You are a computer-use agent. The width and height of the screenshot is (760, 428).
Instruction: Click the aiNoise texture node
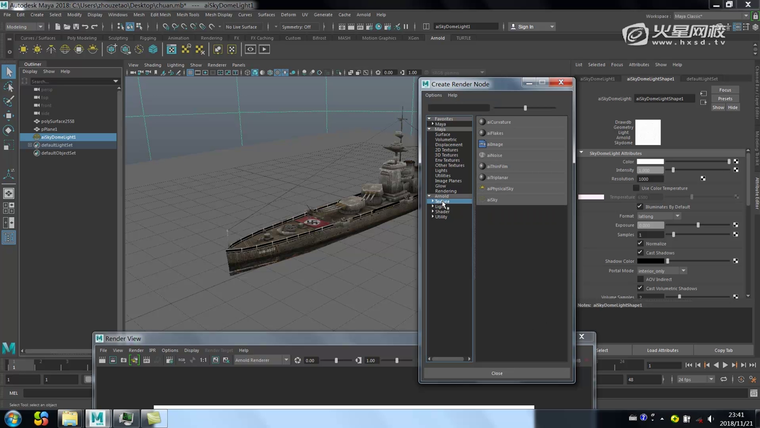click(x=495, y=155)
